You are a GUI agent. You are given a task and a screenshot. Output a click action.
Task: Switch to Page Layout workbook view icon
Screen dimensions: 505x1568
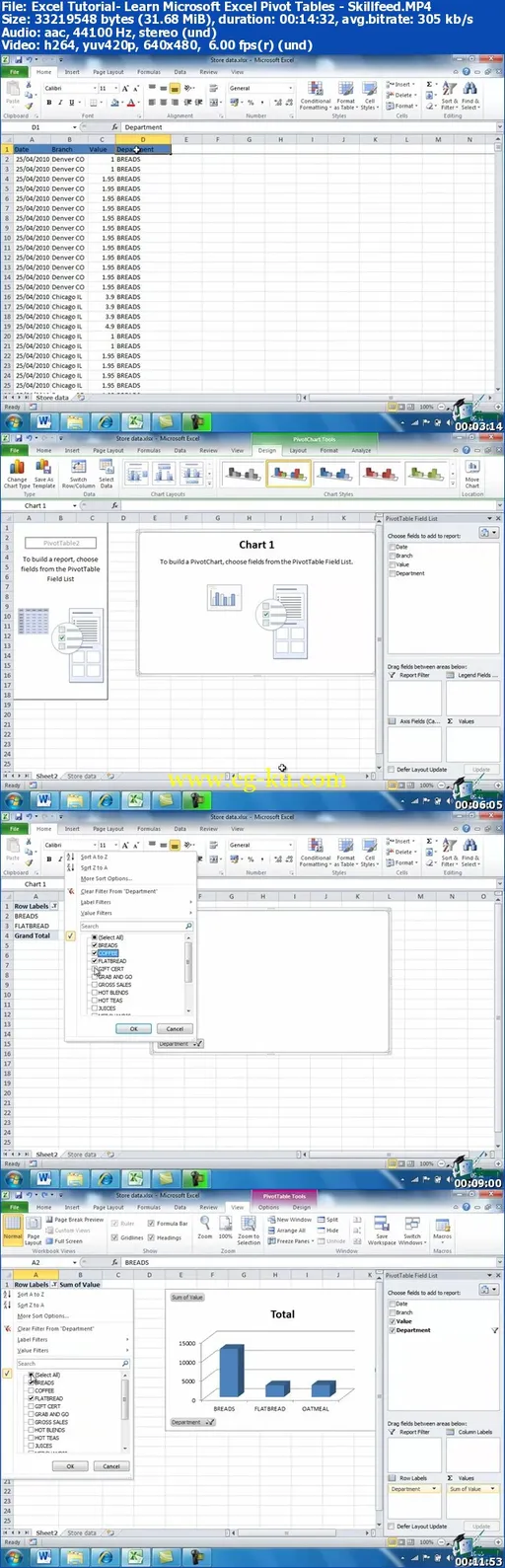(x=34, y=1231)
